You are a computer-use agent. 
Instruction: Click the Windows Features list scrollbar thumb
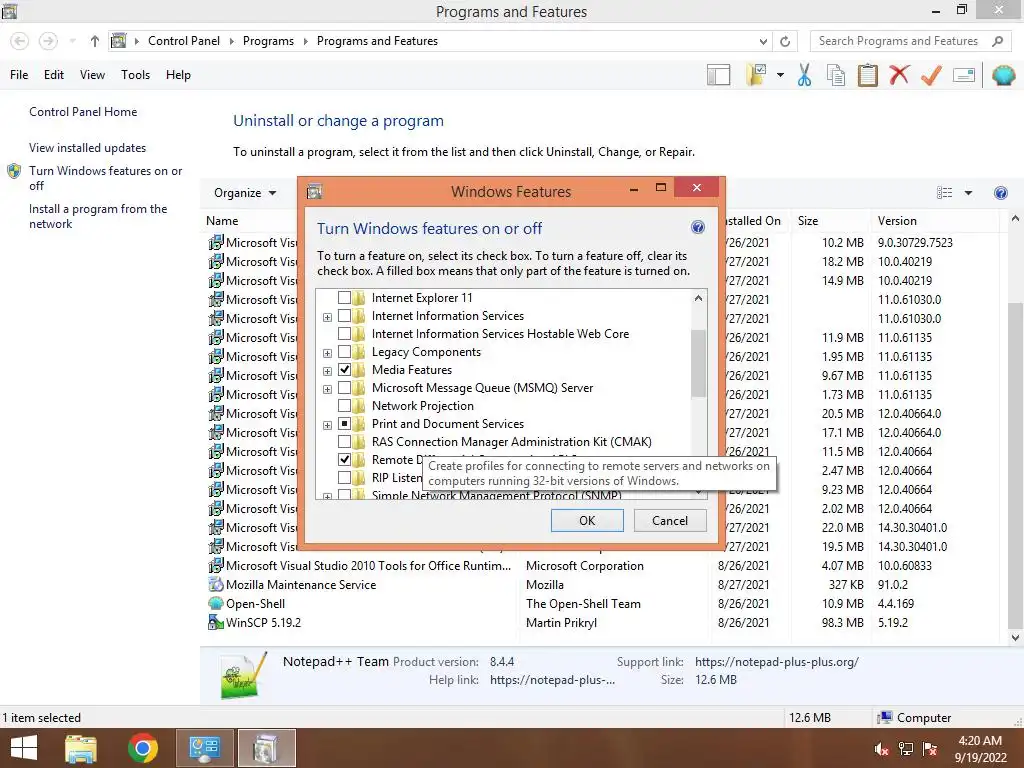click(698, 364)
